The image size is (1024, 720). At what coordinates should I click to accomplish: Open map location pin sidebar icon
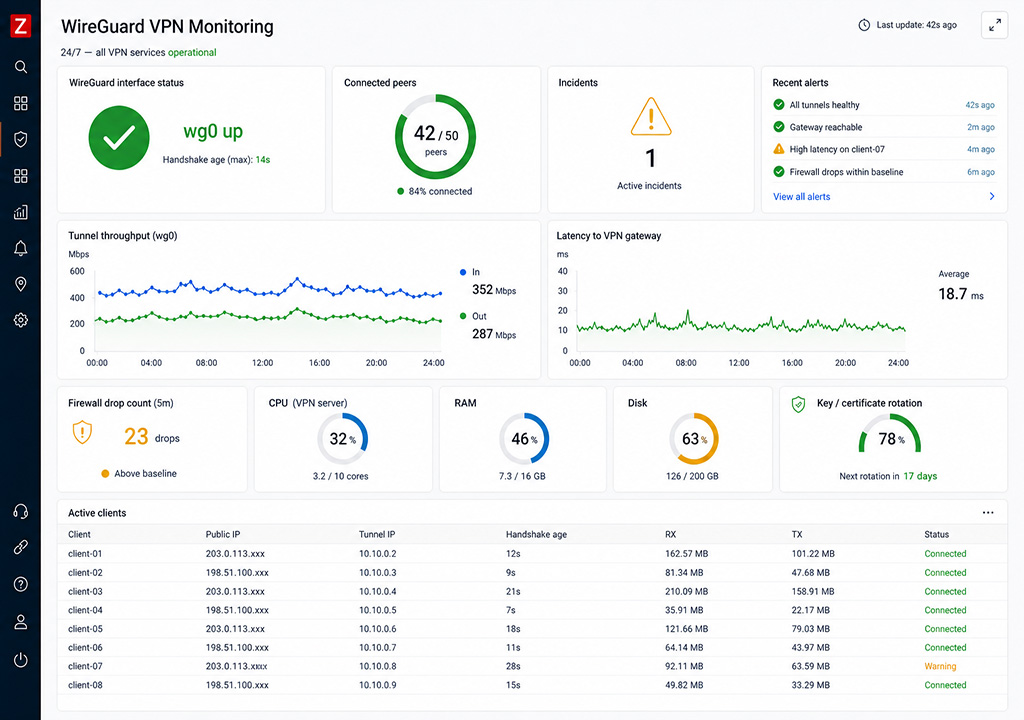[20, 284]
